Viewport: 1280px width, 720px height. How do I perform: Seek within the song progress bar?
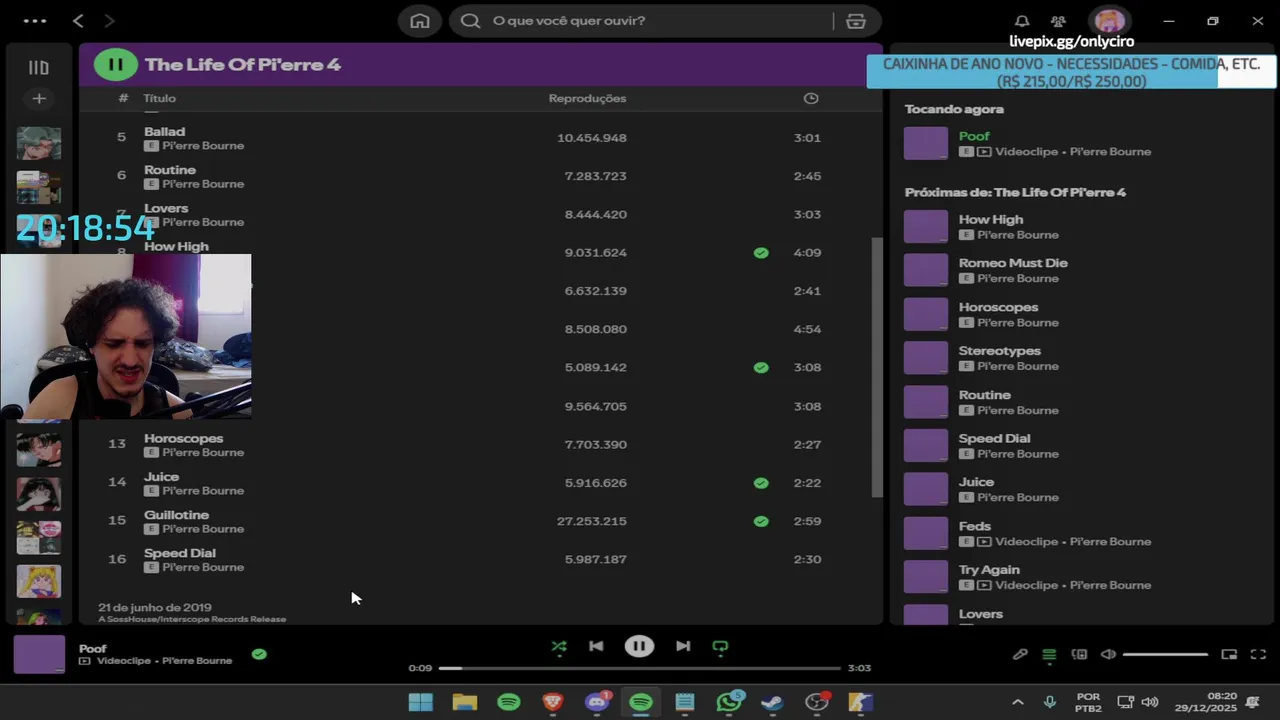tap(640, 668)
